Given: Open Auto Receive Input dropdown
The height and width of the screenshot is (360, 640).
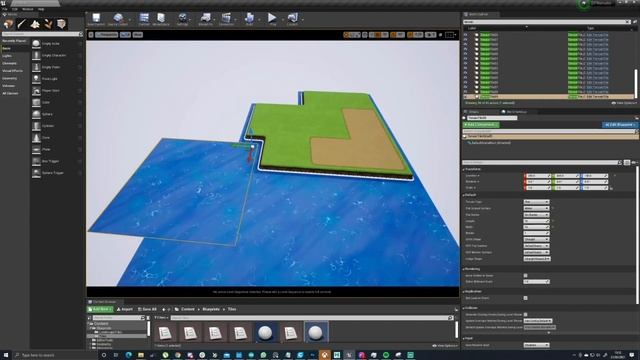Looking at the screenshot, I should [536, 345].
